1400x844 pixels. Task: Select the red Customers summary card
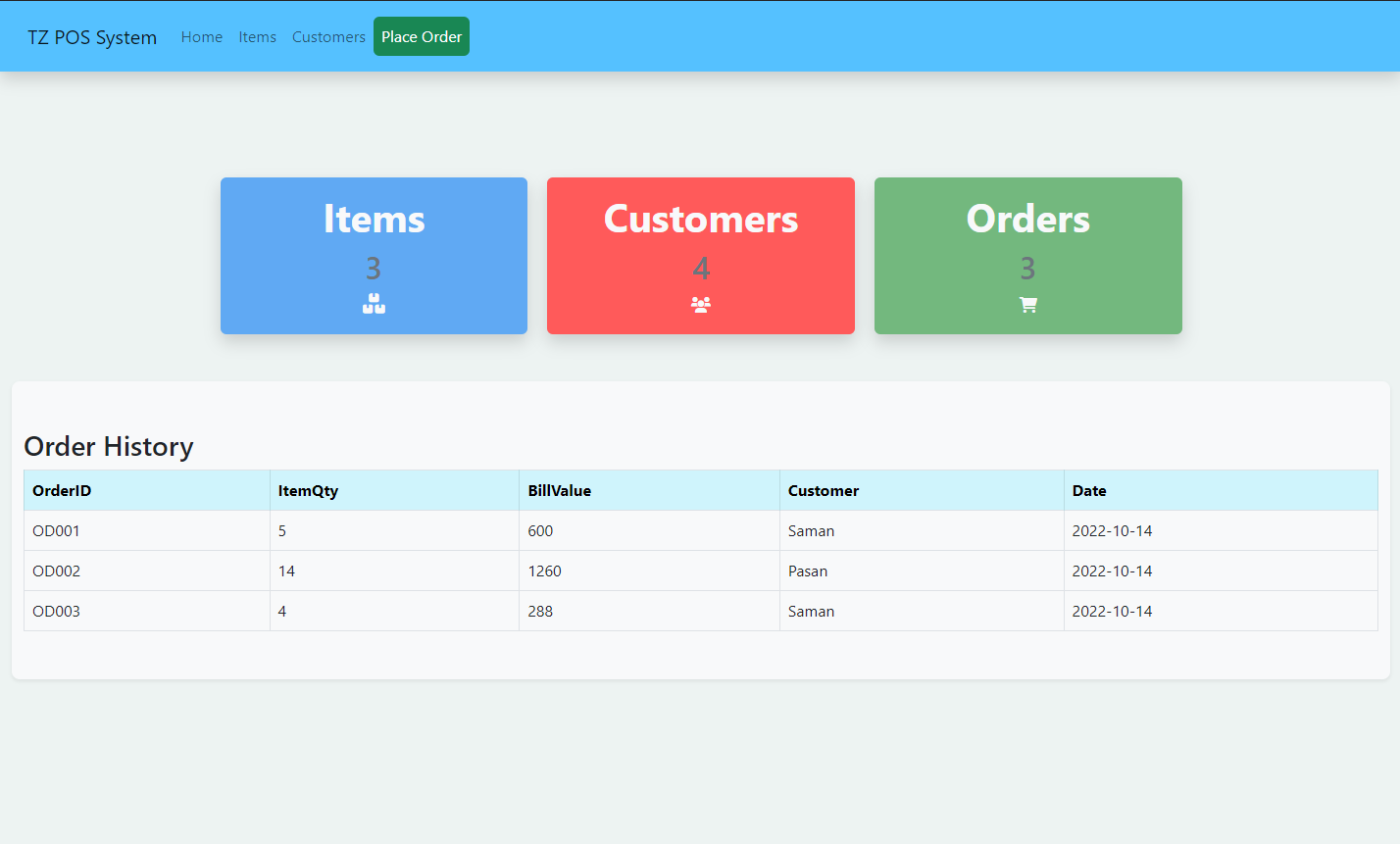(x=700, y=255)
